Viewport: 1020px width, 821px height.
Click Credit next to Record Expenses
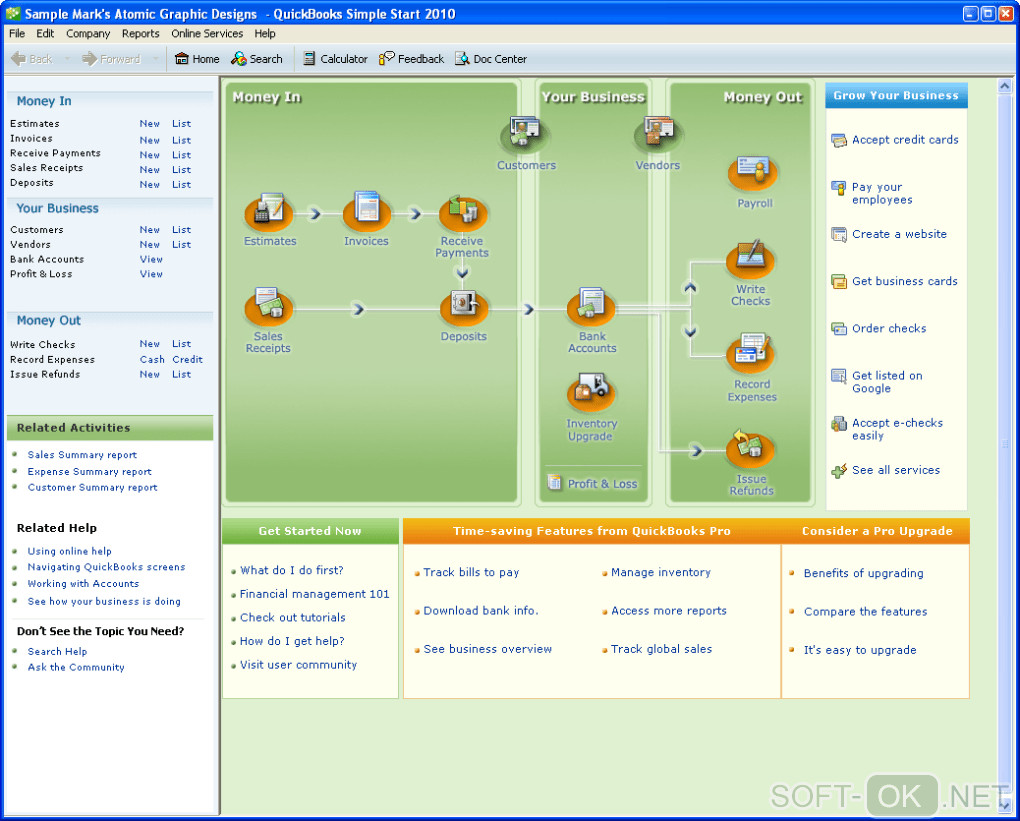click(188, 359)
